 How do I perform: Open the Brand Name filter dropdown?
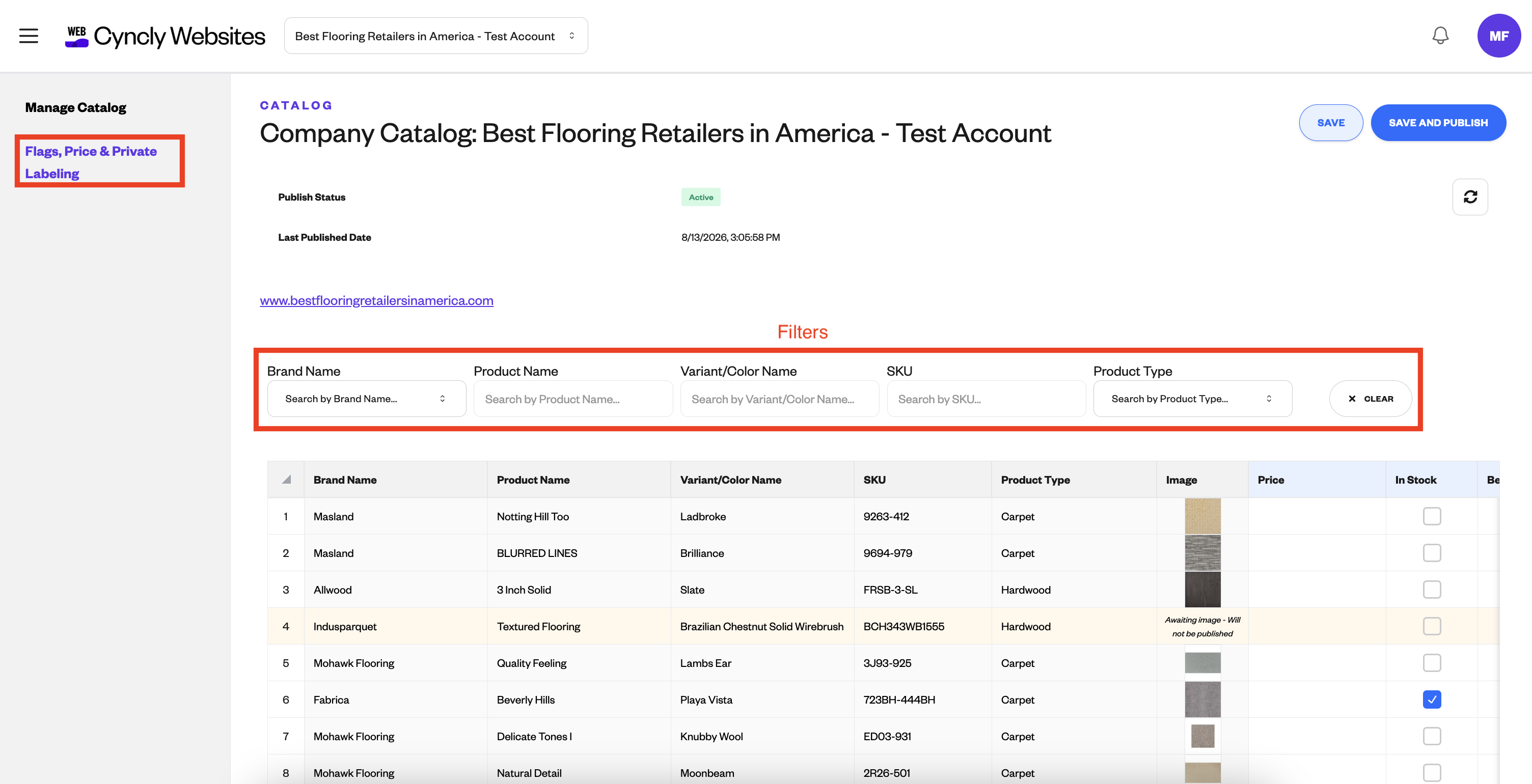[366, 399]
